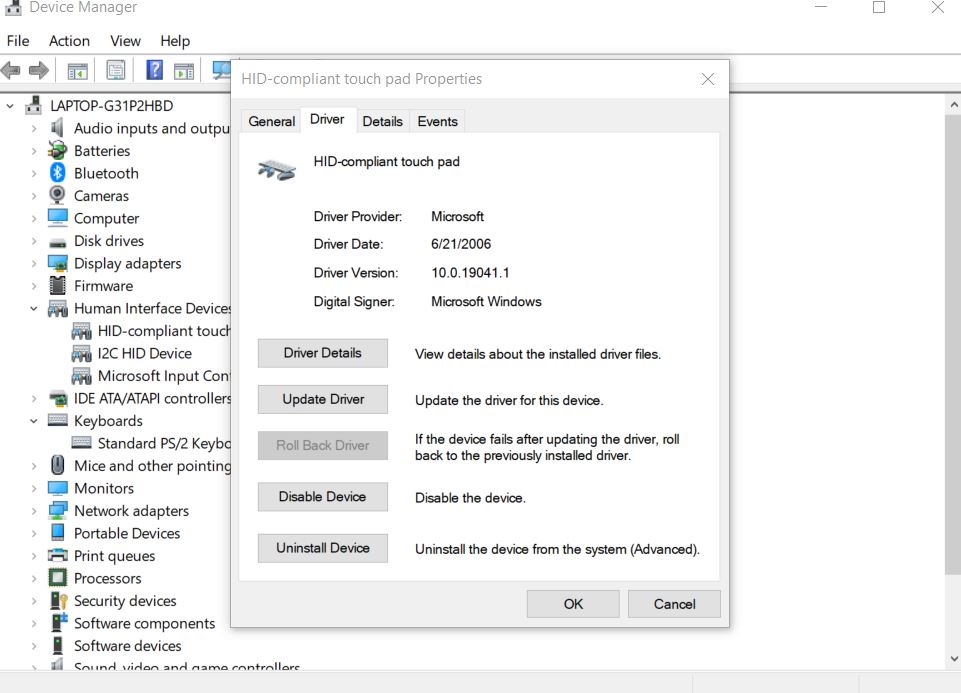Select the Network adapters icon
961x693 pixels.
coord(58,510)
